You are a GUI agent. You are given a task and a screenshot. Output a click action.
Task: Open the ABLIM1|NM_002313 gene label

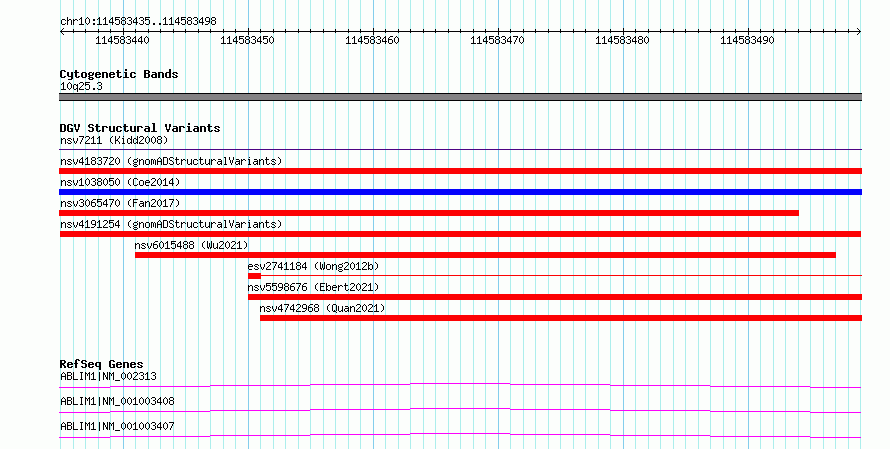[x=108, y=376]
